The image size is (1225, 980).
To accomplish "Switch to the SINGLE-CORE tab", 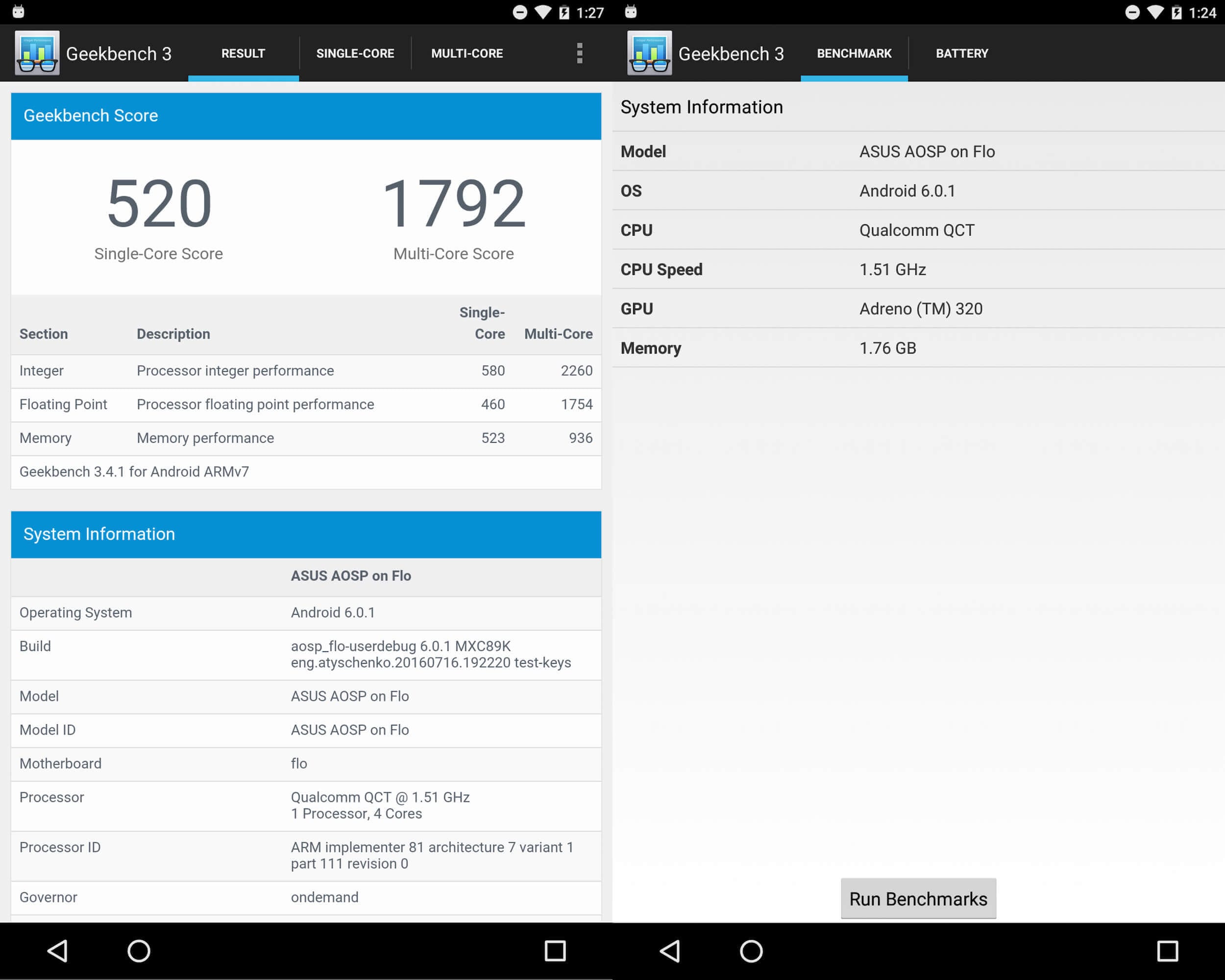I will click(x=355, y=53).
